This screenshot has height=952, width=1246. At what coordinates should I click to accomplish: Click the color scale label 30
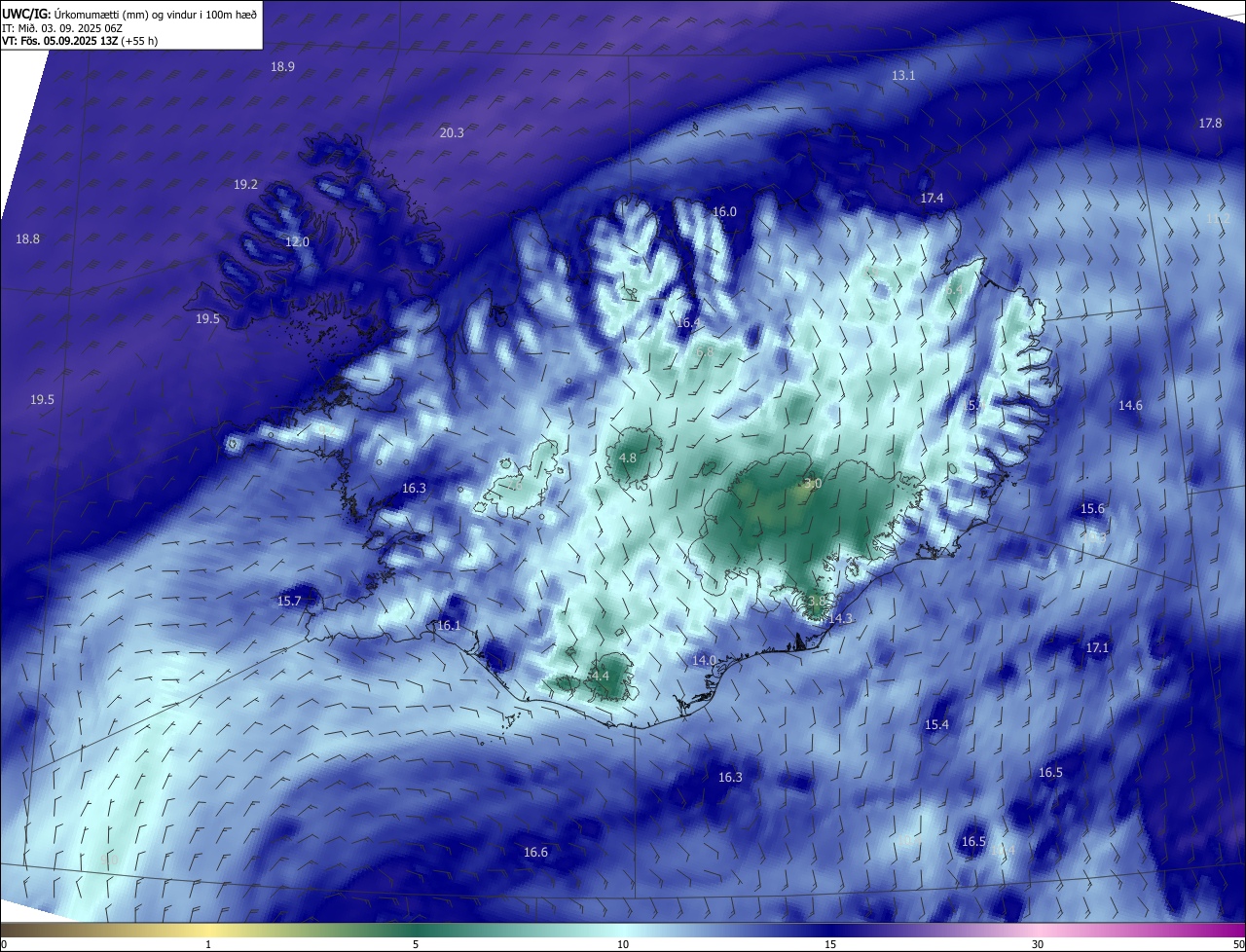[1038, 944]
